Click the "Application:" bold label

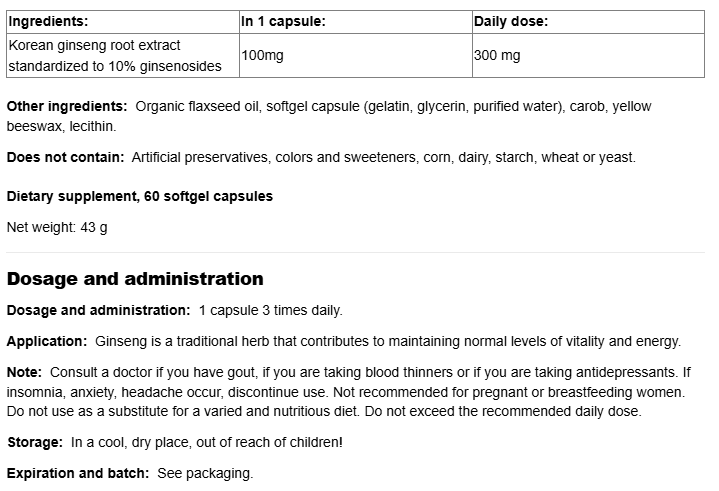pos(47,341)
